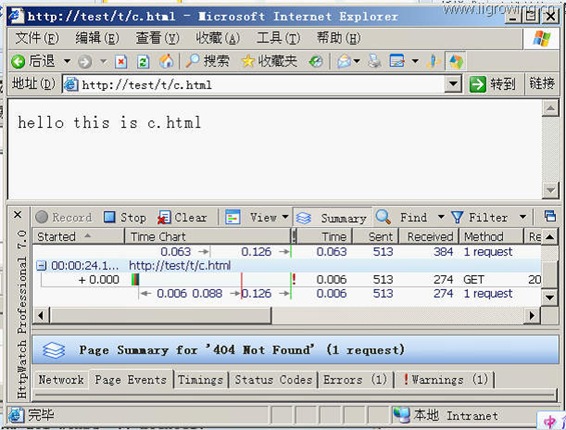This screenshot has height=430, width=566.
Task: Click the Time Chart column header
Action: click(x=208, y=237)
